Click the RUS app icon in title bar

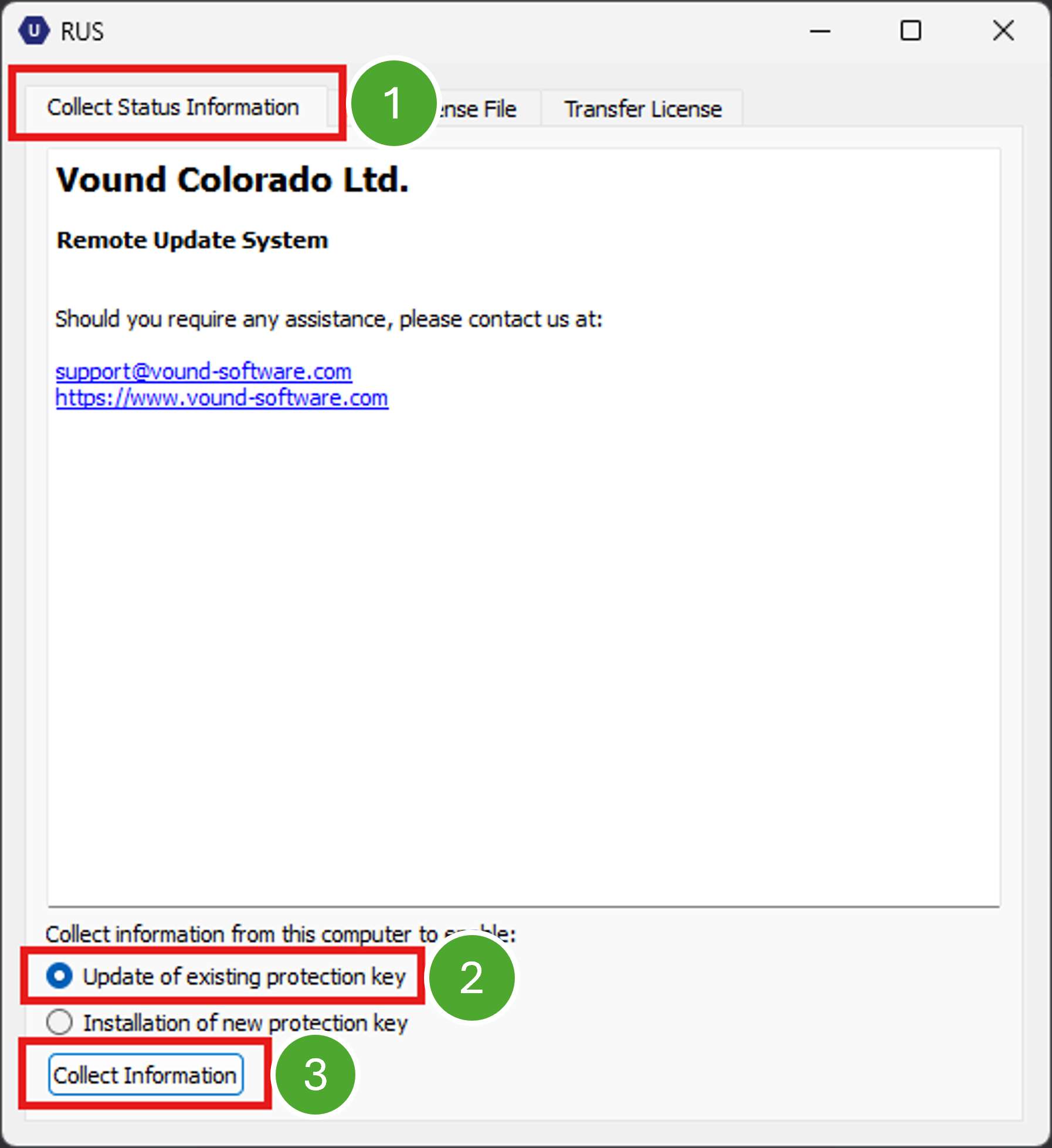click(x=33, y=31)
